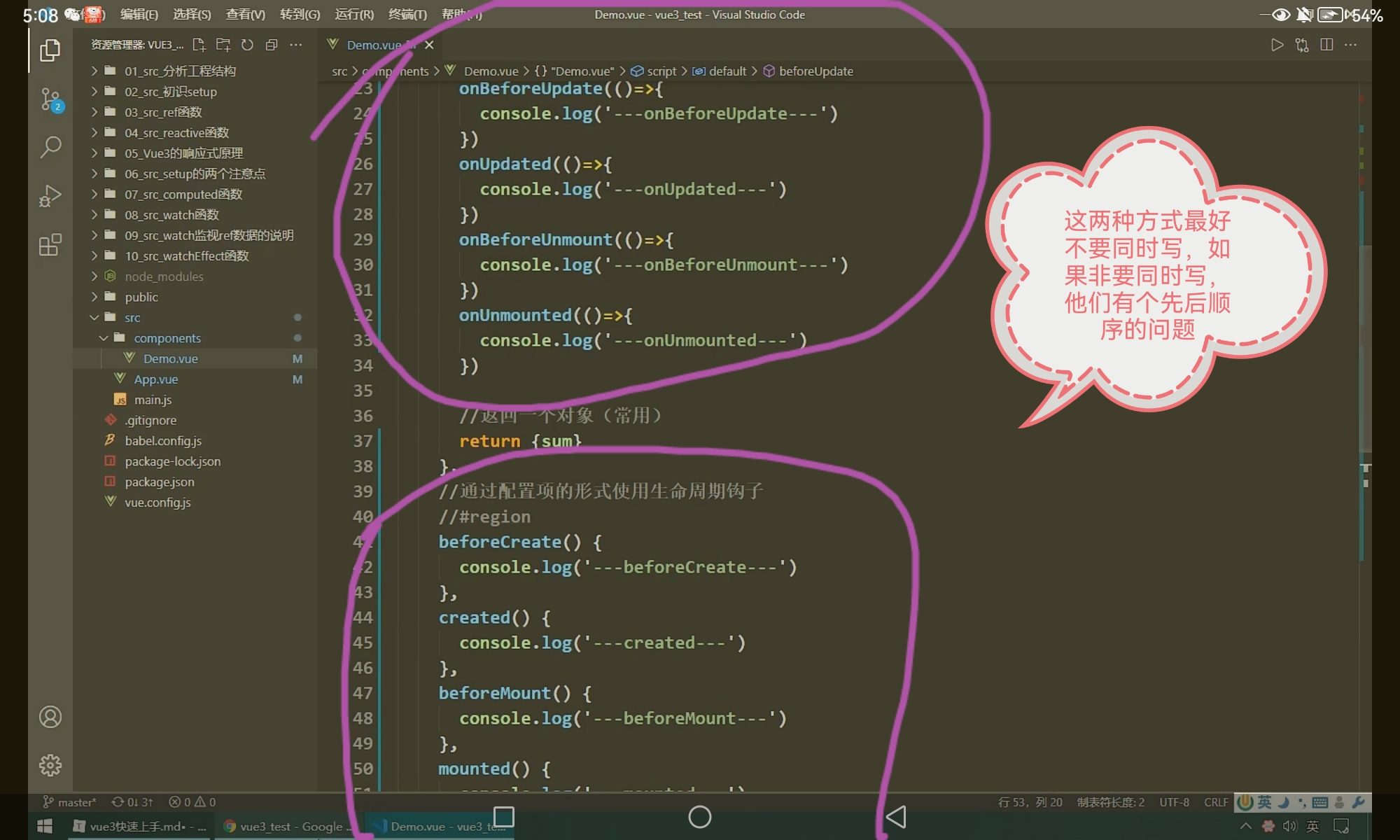Refresh the explorer file tree
Image resolution: width=1400 pixels, height=840 pixels.
click(247, 45)
